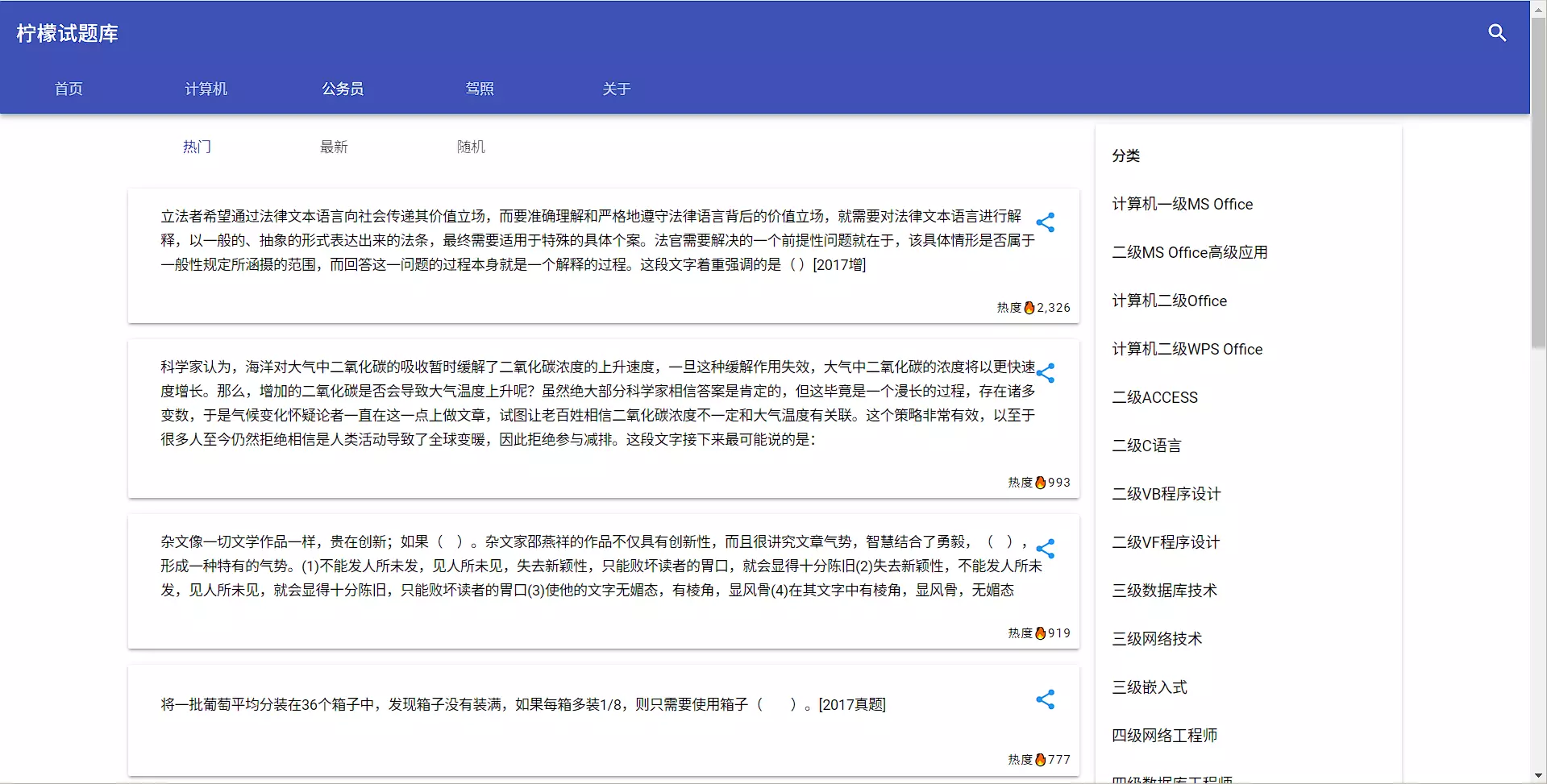Go to the 驾照 section
1547x784 pixels.
click(x=480, y=89)
